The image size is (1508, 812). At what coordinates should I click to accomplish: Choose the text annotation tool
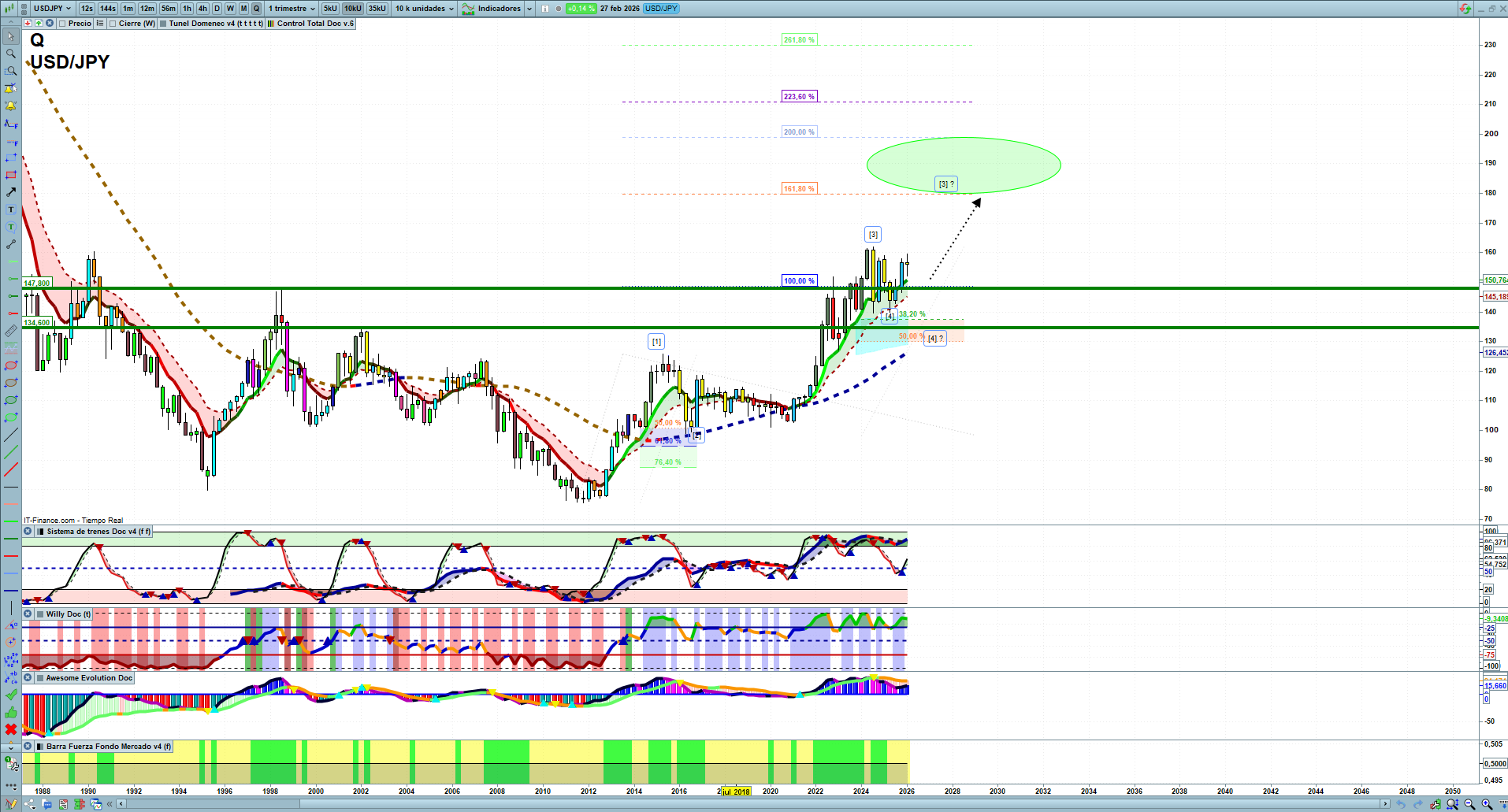pyautogui.click(x=11, y=209)
